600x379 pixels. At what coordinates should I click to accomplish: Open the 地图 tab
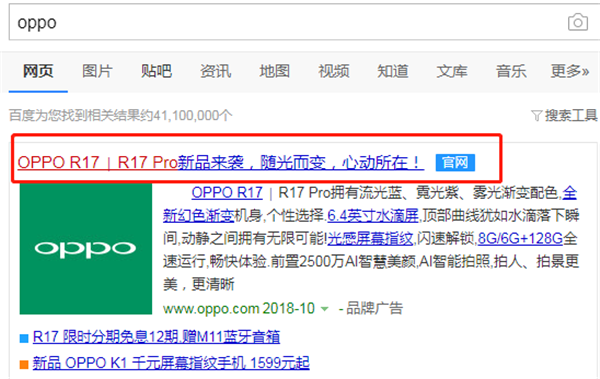[x=274, y=71]
